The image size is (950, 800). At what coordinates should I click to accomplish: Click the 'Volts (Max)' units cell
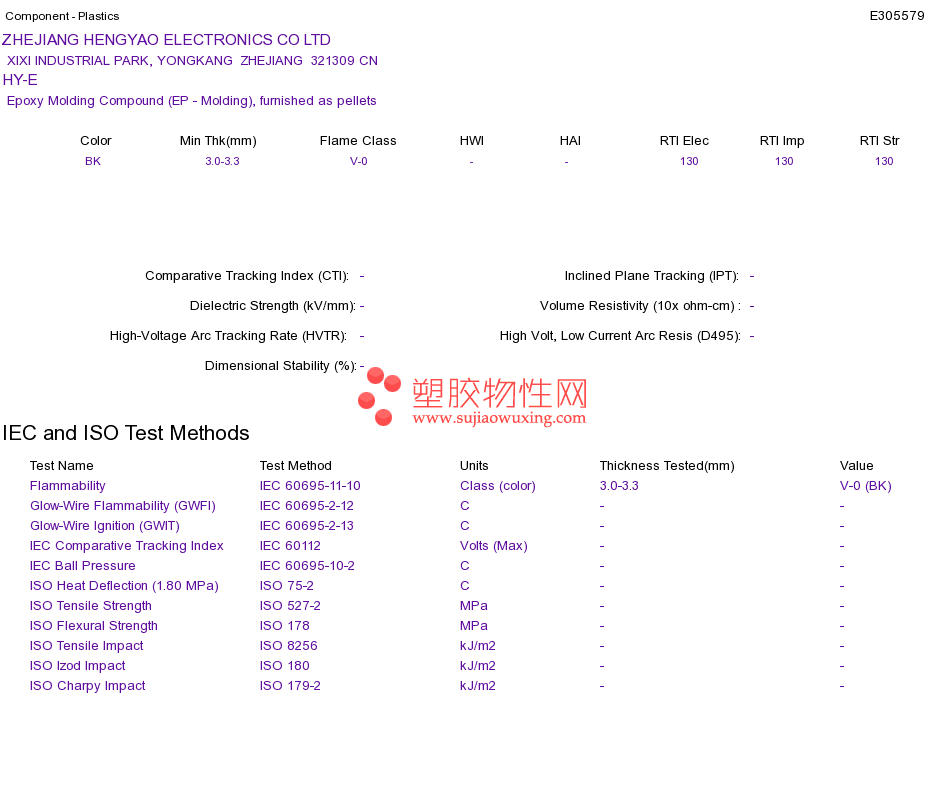(x=494, y=546)
